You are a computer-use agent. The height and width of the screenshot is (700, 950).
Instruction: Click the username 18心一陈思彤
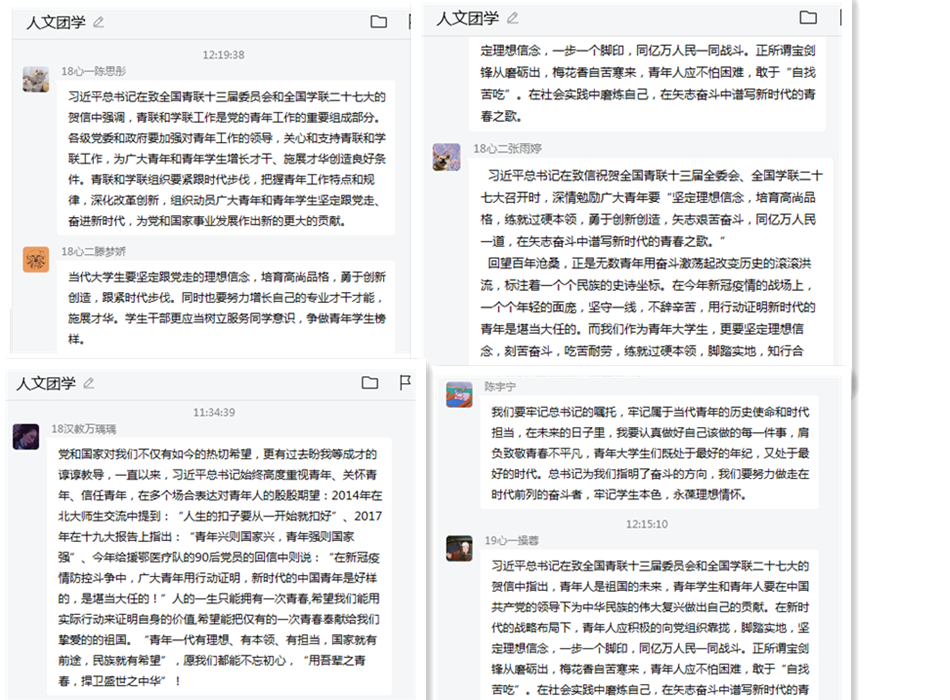[x=93, y=71]
